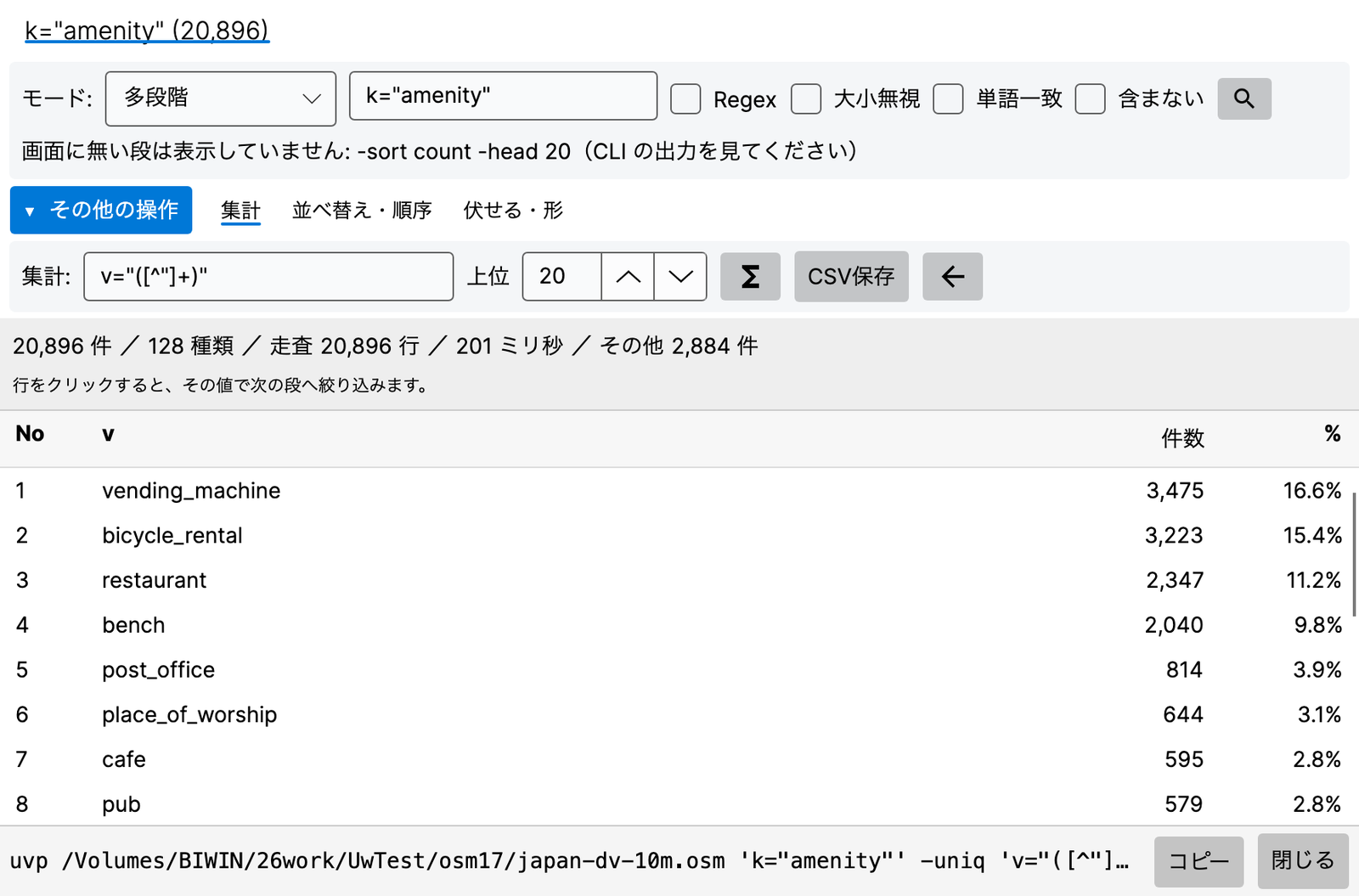
Task: Click the % column header
Action: (1332, 434)
